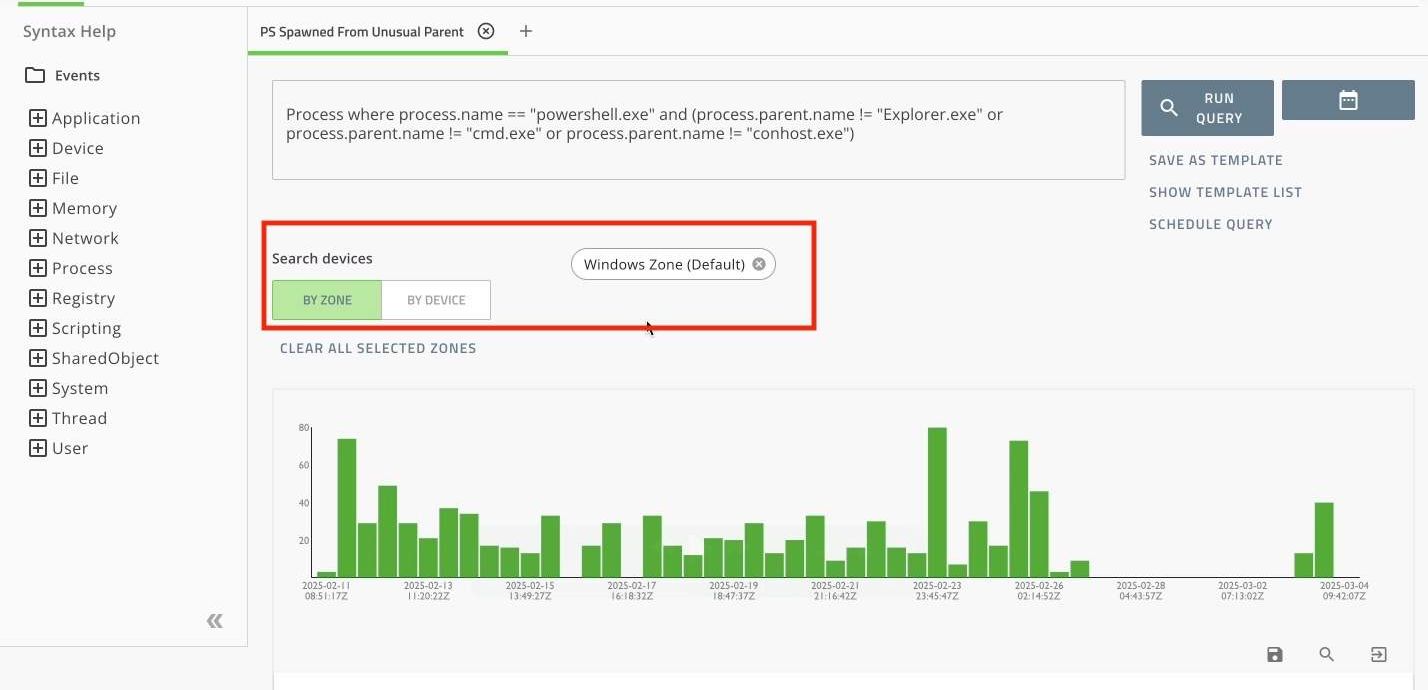Expand the Registry category

coord(38,298)
